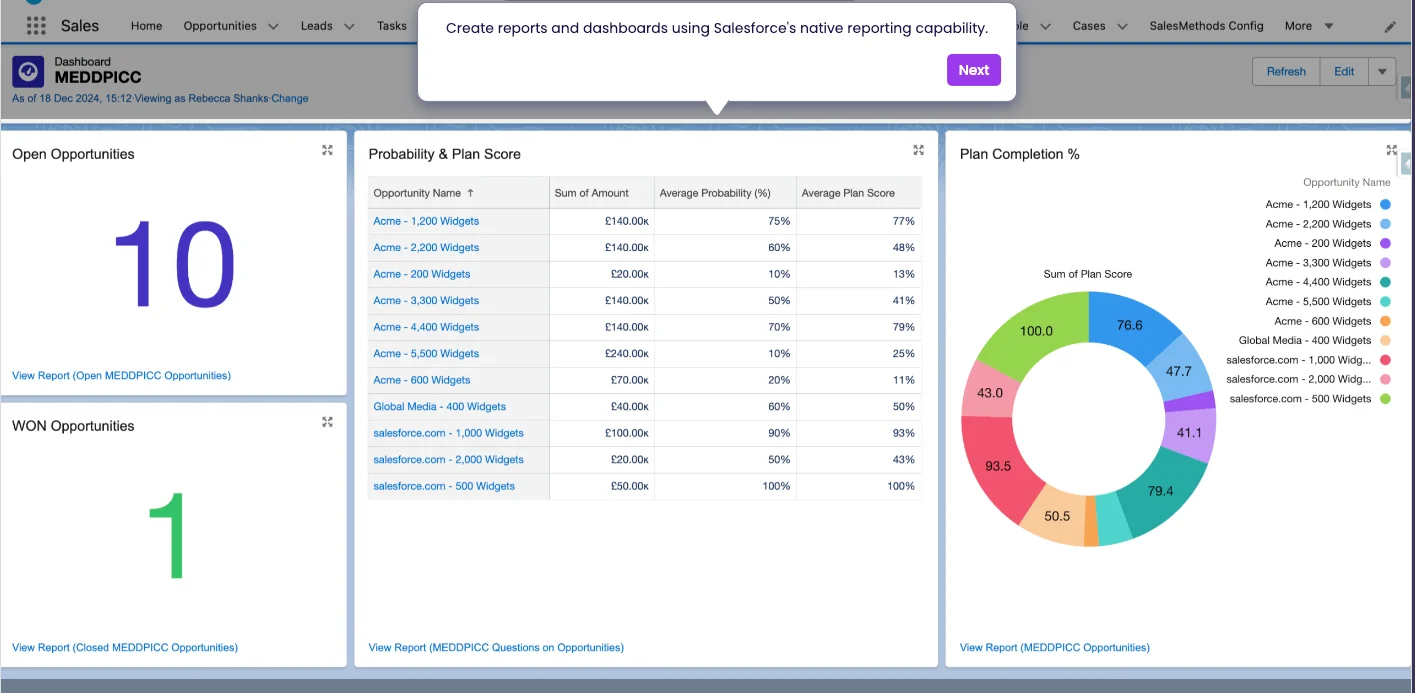Click the red 93.5 donut segment
Screen dimensions: 1415x693
coord(998,466)
